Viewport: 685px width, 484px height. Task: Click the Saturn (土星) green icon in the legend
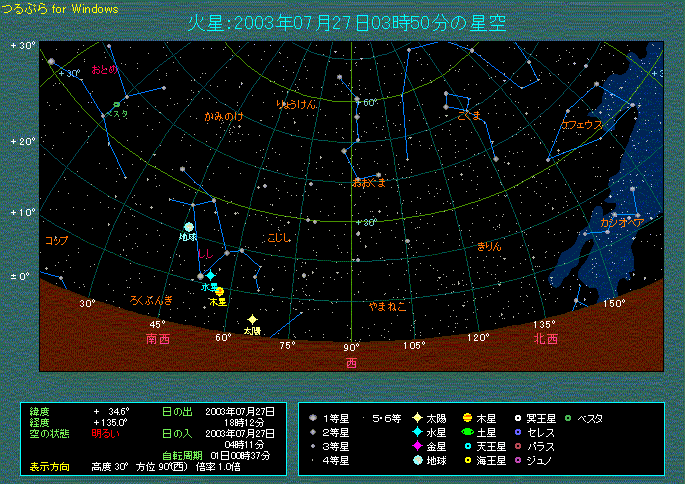pos(467,432)
